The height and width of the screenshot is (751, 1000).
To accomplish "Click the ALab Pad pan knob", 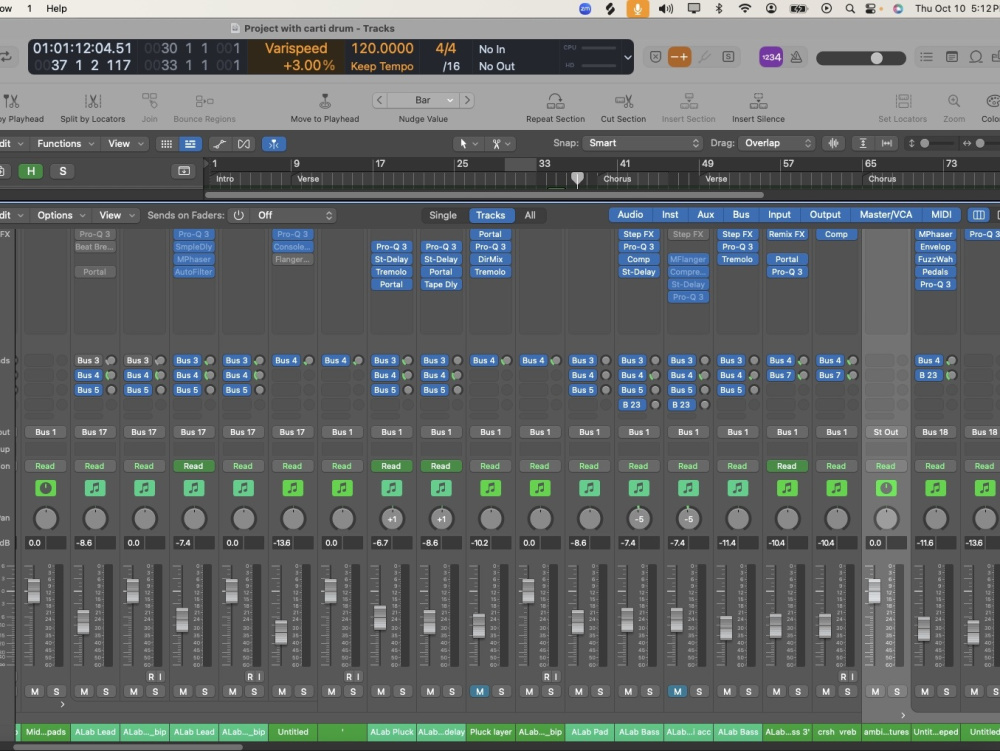I will (590, 519).
